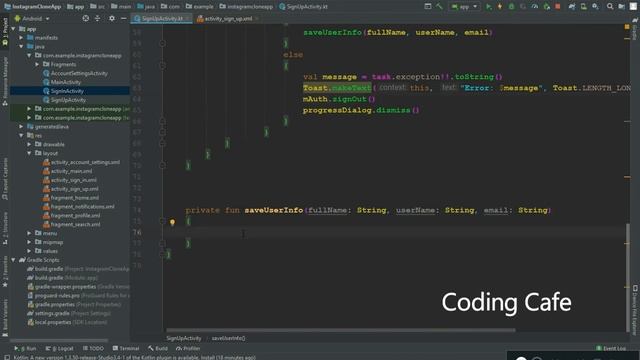
Task: Click the Sync Project with Gradle Files icon
Action: point(572,7)
